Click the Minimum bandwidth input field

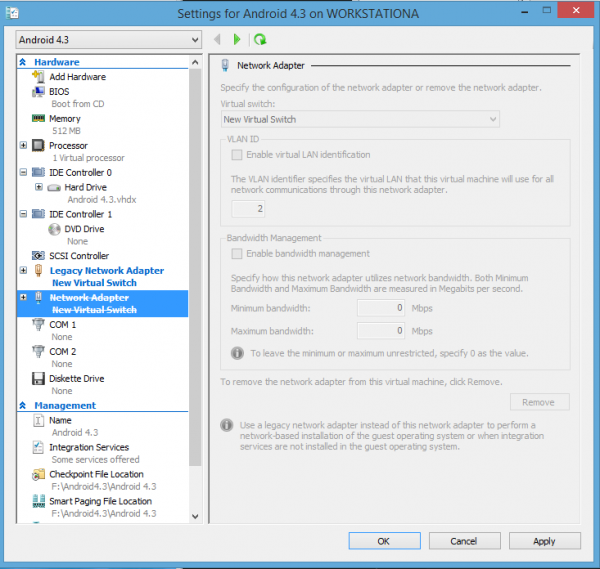tap(381, 308)
